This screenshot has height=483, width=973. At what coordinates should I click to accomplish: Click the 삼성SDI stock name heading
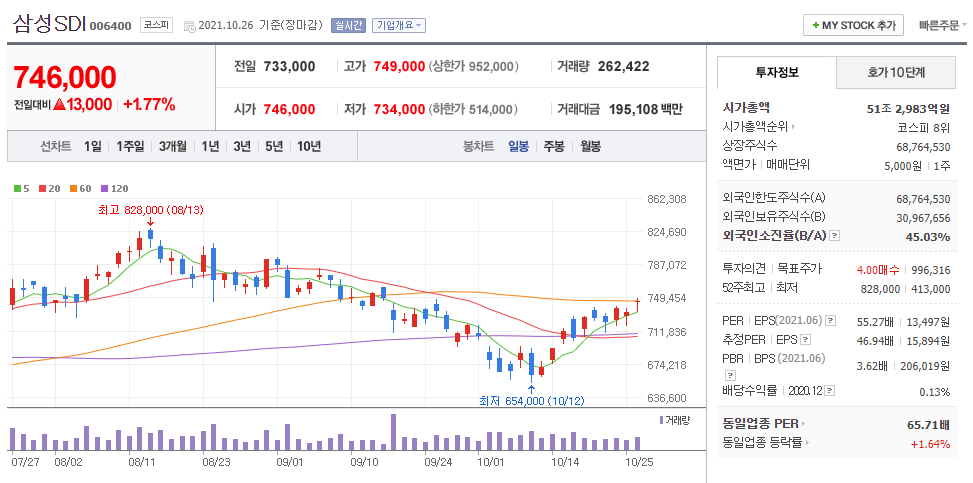click(49, 25)
